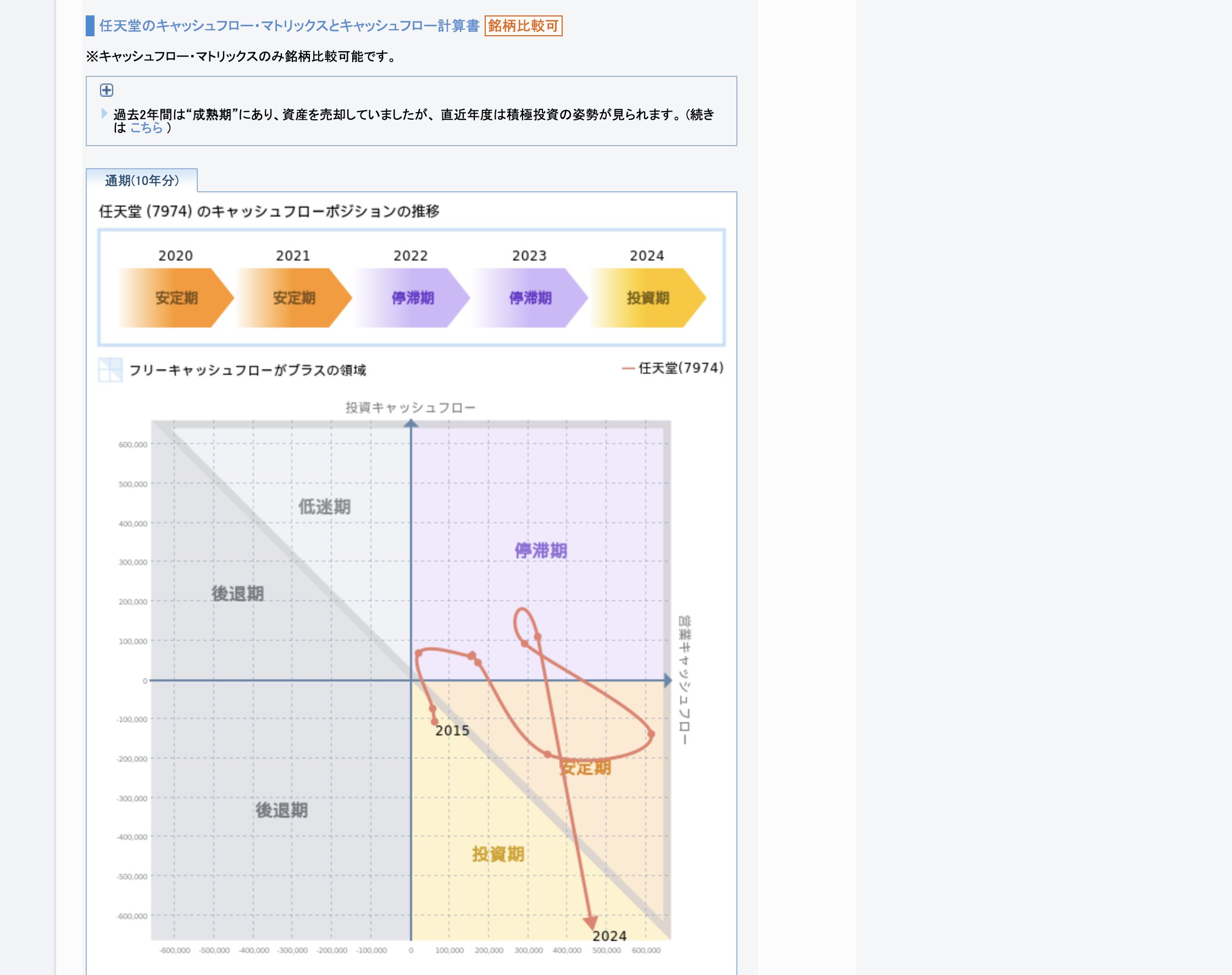The height and width of the screenshot is (975, 1232).
Task: Click the 2023 停滞期 arrow icon
Action: pyautogui.click(x=530, y=297)
